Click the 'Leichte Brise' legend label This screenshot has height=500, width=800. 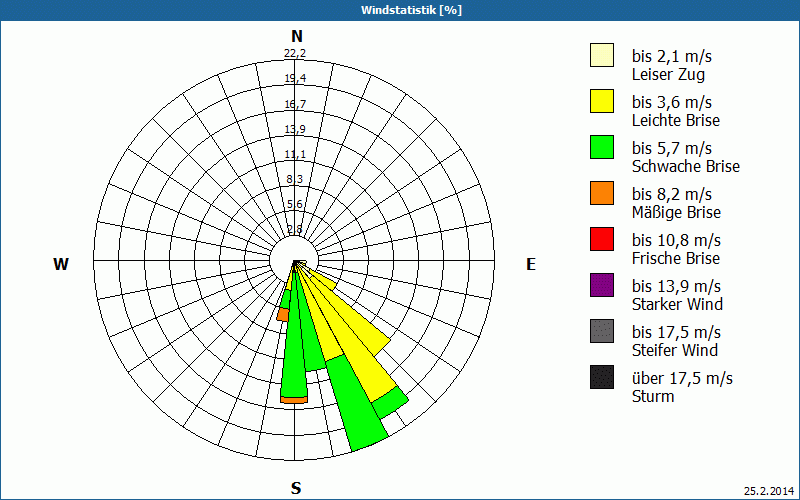tap(676, 120)
